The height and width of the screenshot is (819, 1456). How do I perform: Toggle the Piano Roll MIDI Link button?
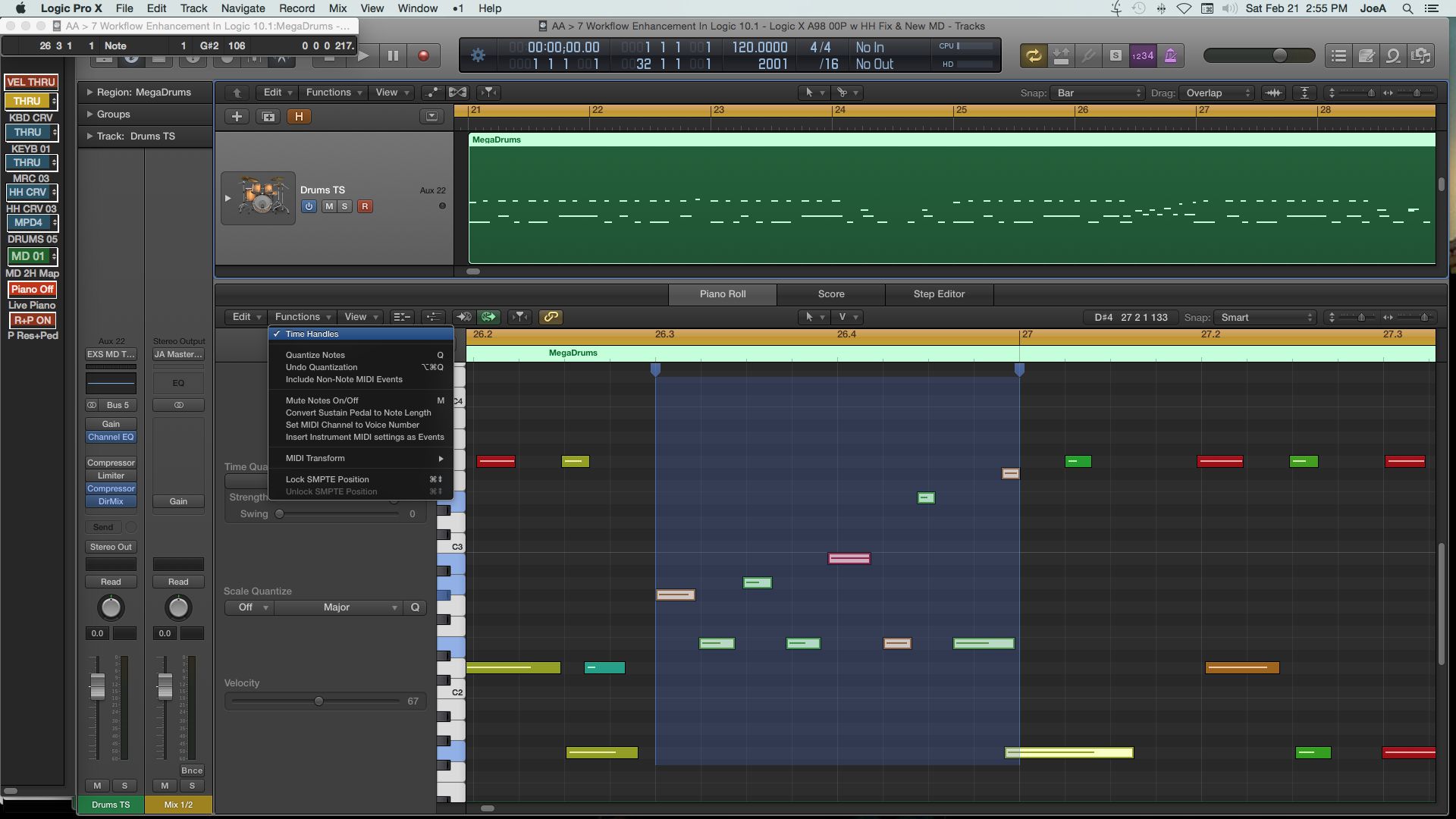click(x=551, y=317)
